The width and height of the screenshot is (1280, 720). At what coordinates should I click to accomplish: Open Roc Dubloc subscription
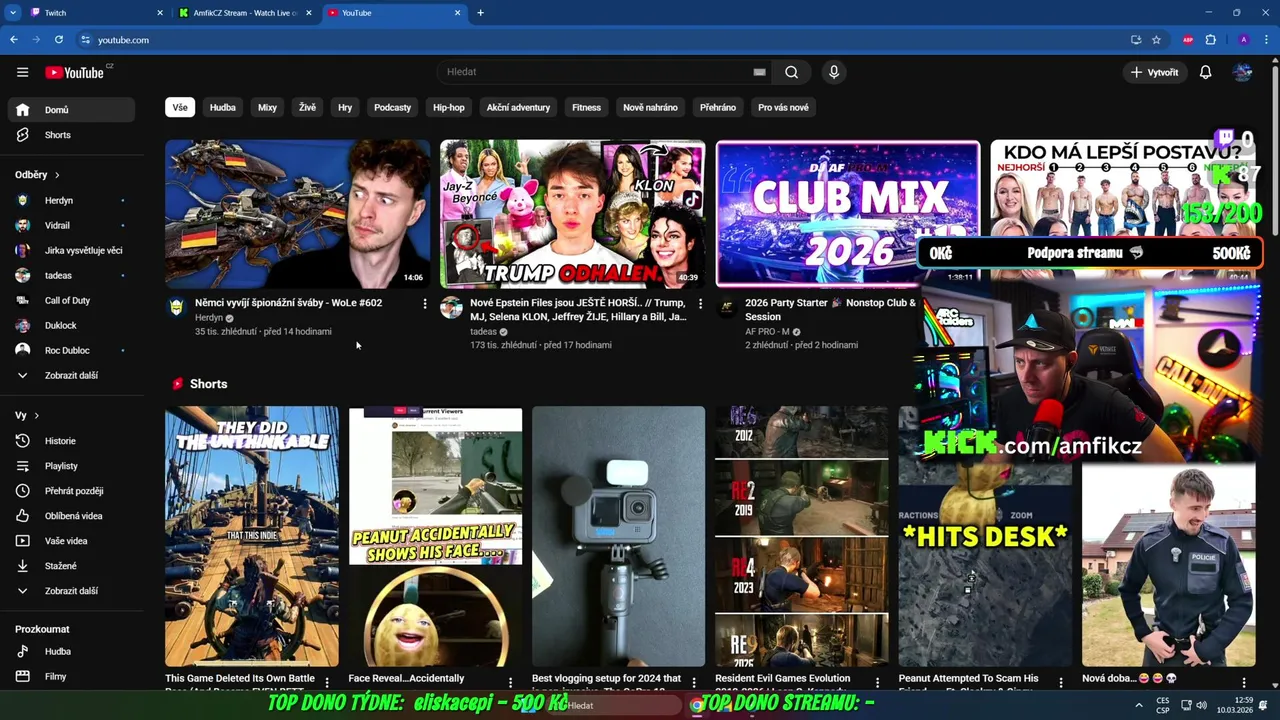[71, 350]
